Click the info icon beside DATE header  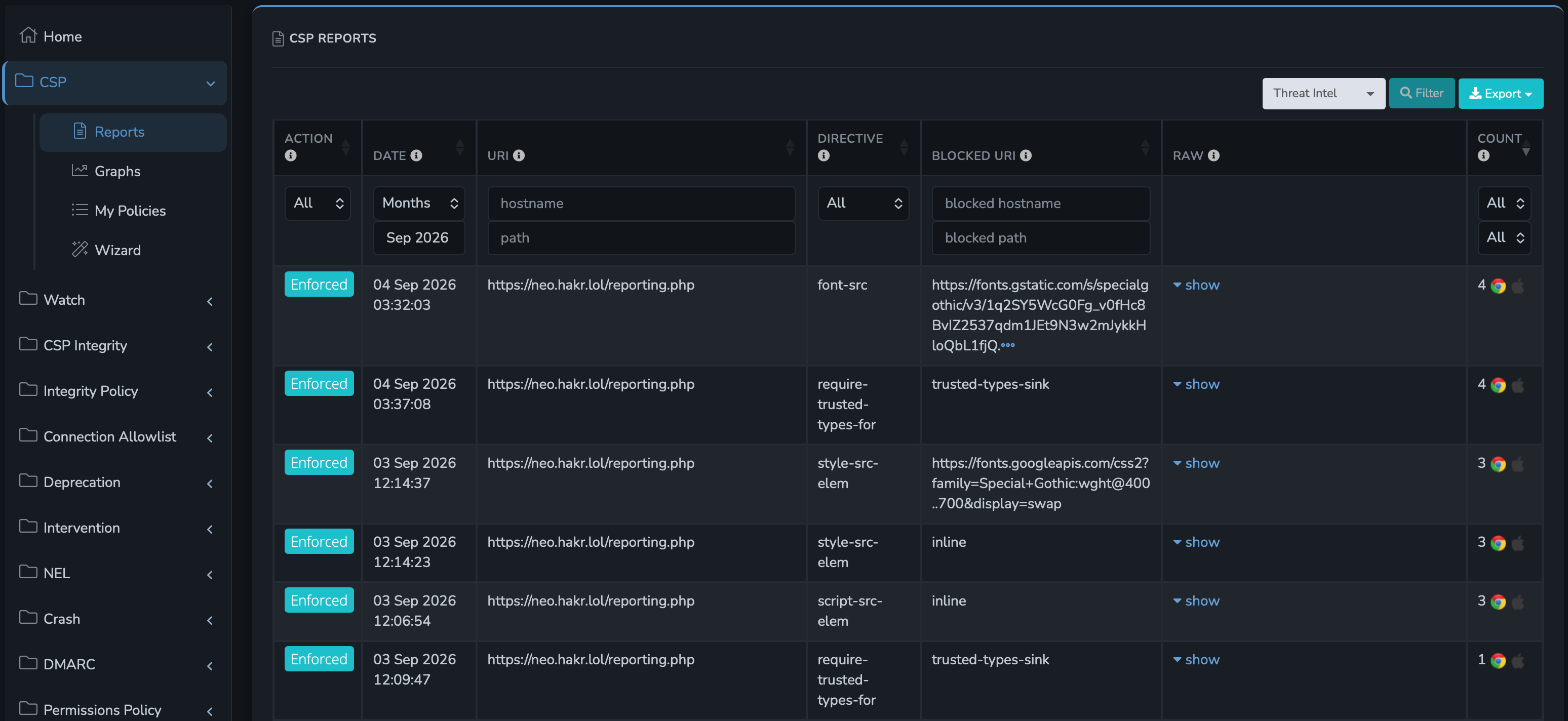coord(416,156)
